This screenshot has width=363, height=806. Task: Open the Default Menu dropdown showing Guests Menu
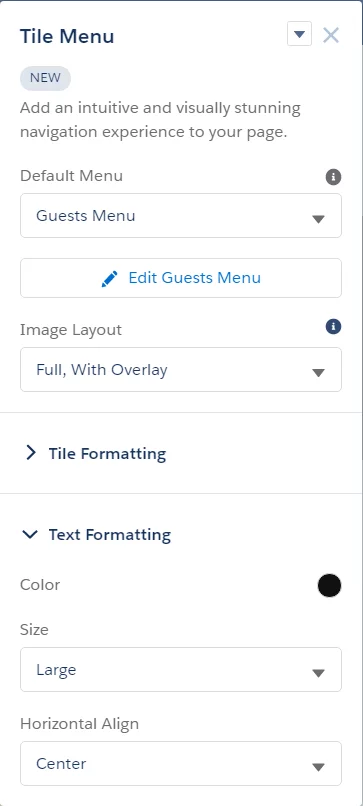point(181,215)
